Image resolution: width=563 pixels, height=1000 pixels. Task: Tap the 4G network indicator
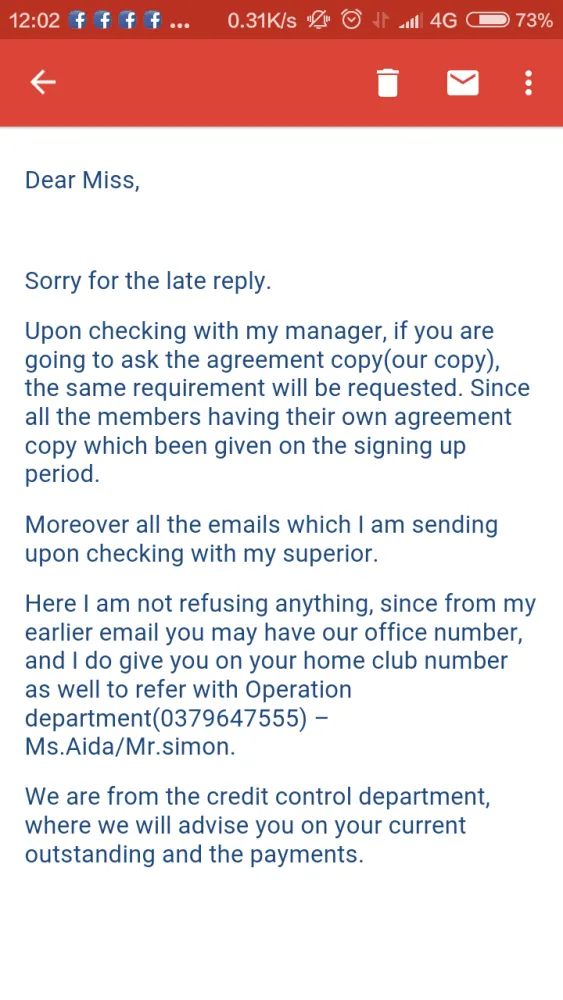tap(444, 20)
